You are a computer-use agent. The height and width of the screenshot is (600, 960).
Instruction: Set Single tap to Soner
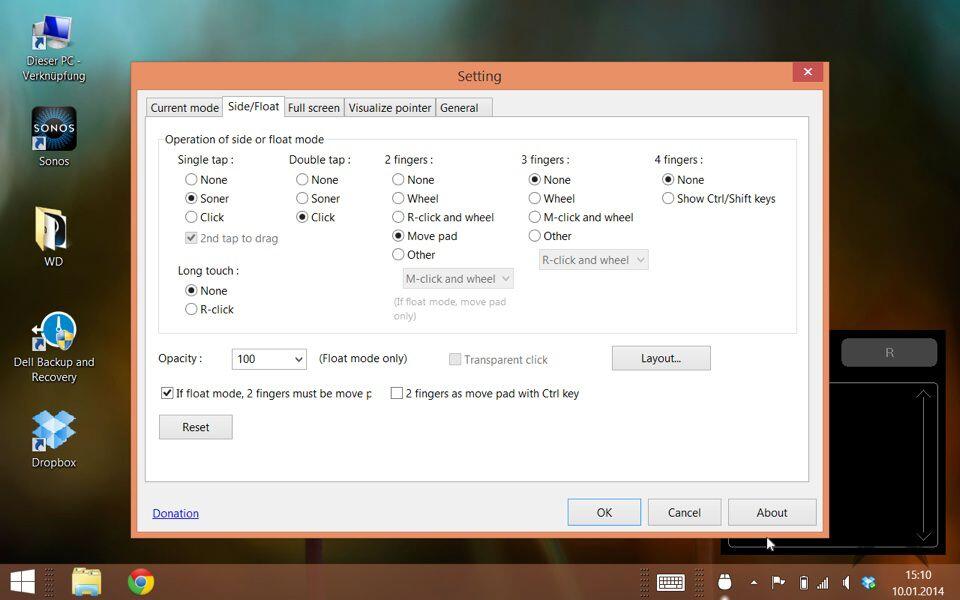click(207, 198)
